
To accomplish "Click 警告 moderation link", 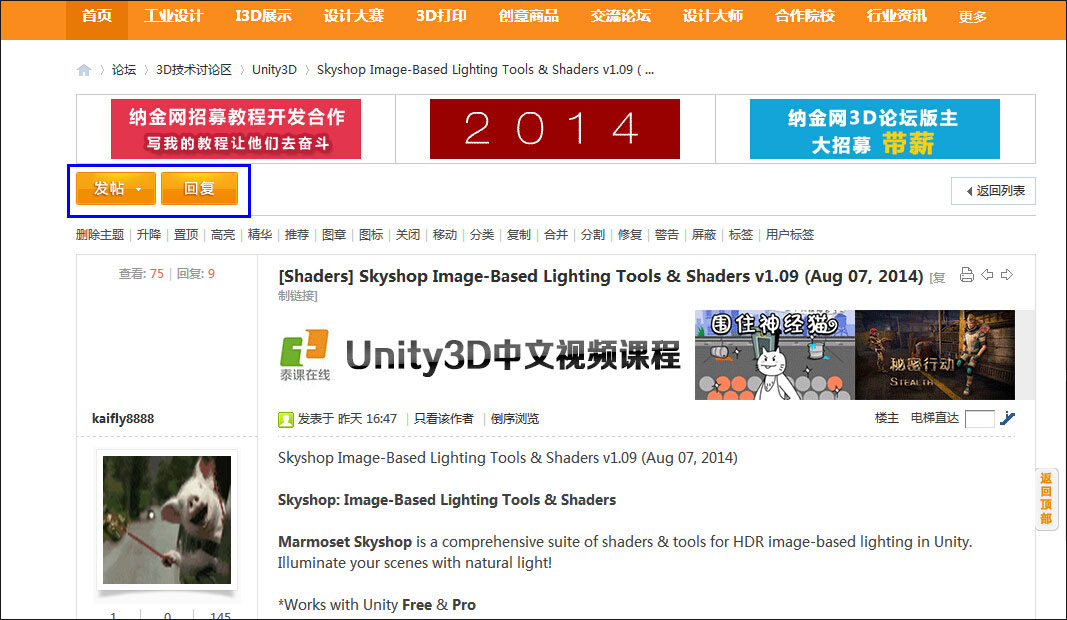I will [667, 235].
